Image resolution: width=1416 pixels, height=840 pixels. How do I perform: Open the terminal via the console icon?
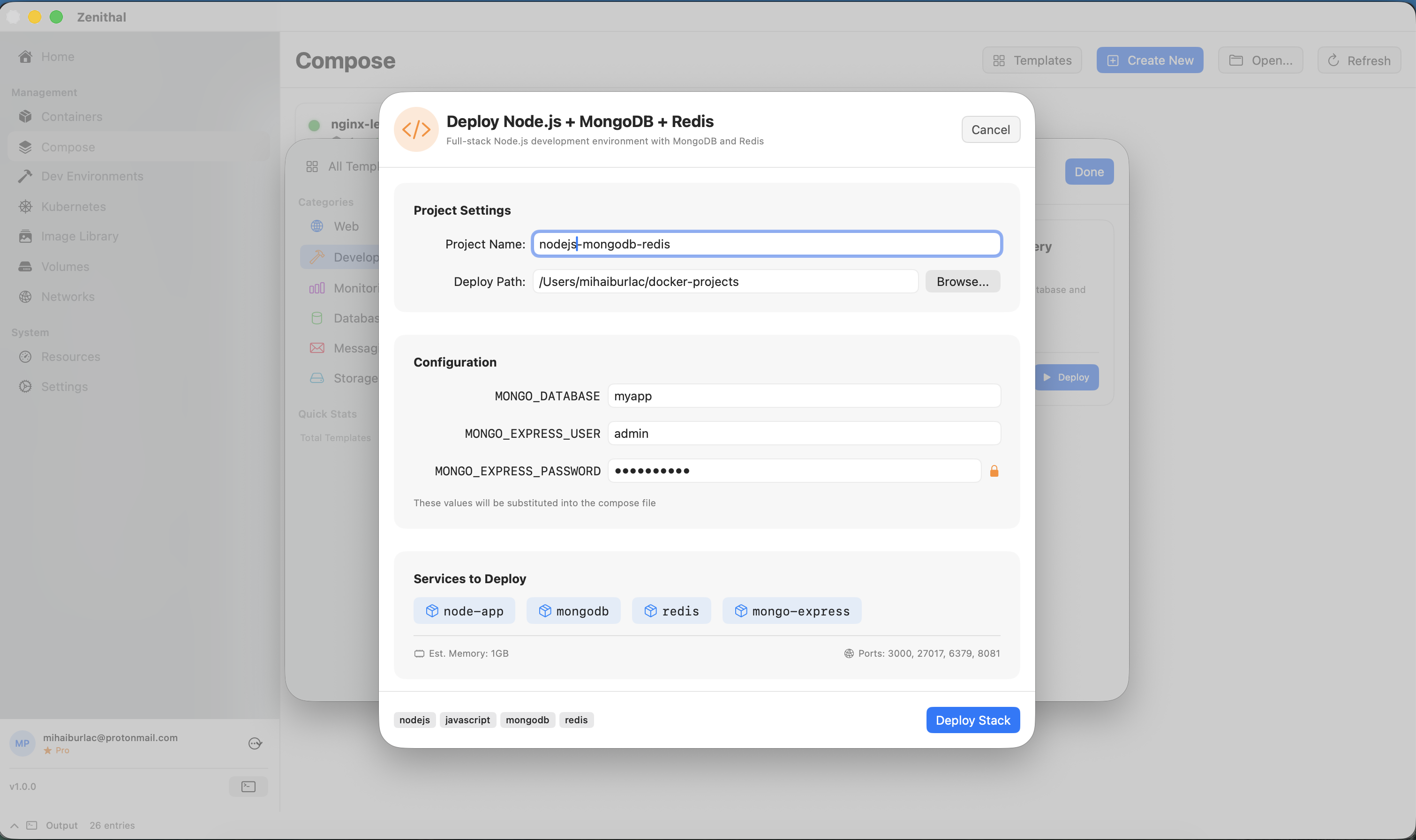[x=248, y=786]
